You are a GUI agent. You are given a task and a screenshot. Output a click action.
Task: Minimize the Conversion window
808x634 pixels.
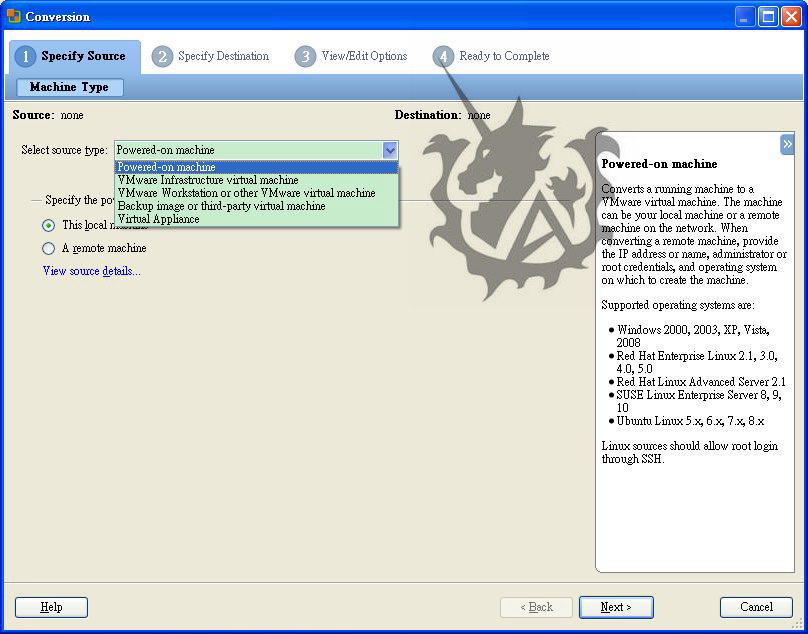[745, 17]
